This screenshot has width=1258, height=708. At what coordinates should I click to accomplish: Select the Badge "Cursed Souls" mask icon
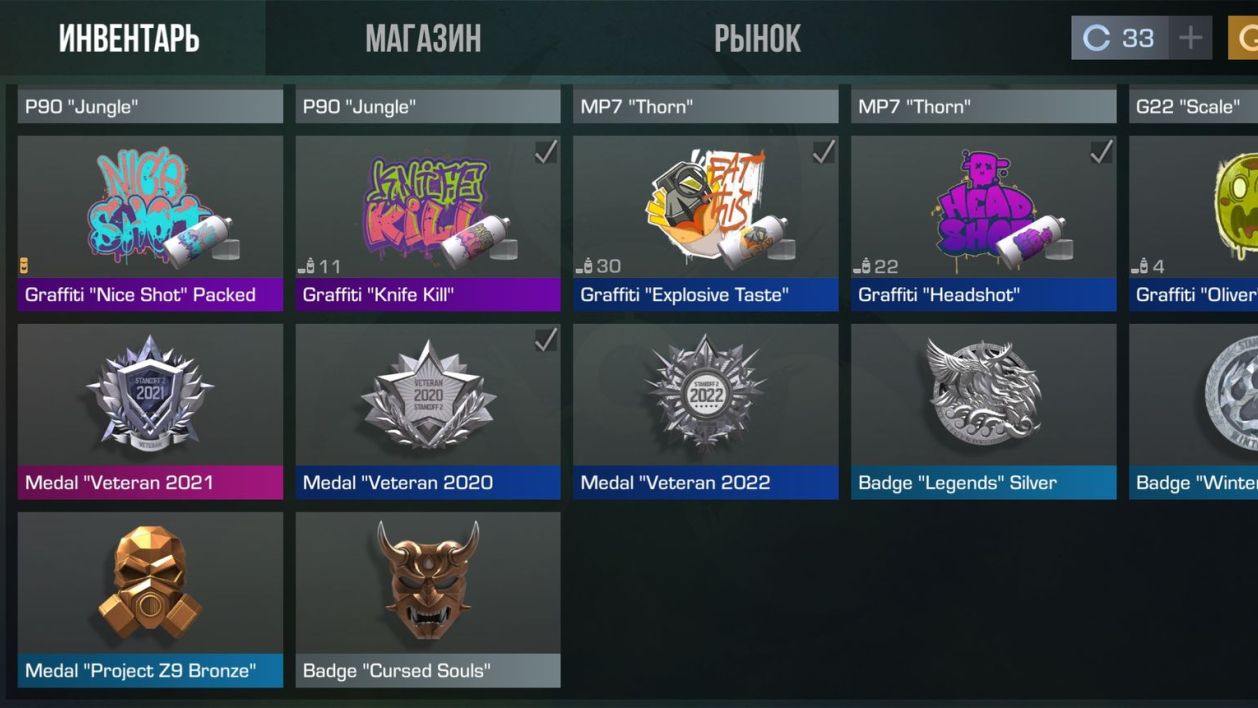point(428,580)
